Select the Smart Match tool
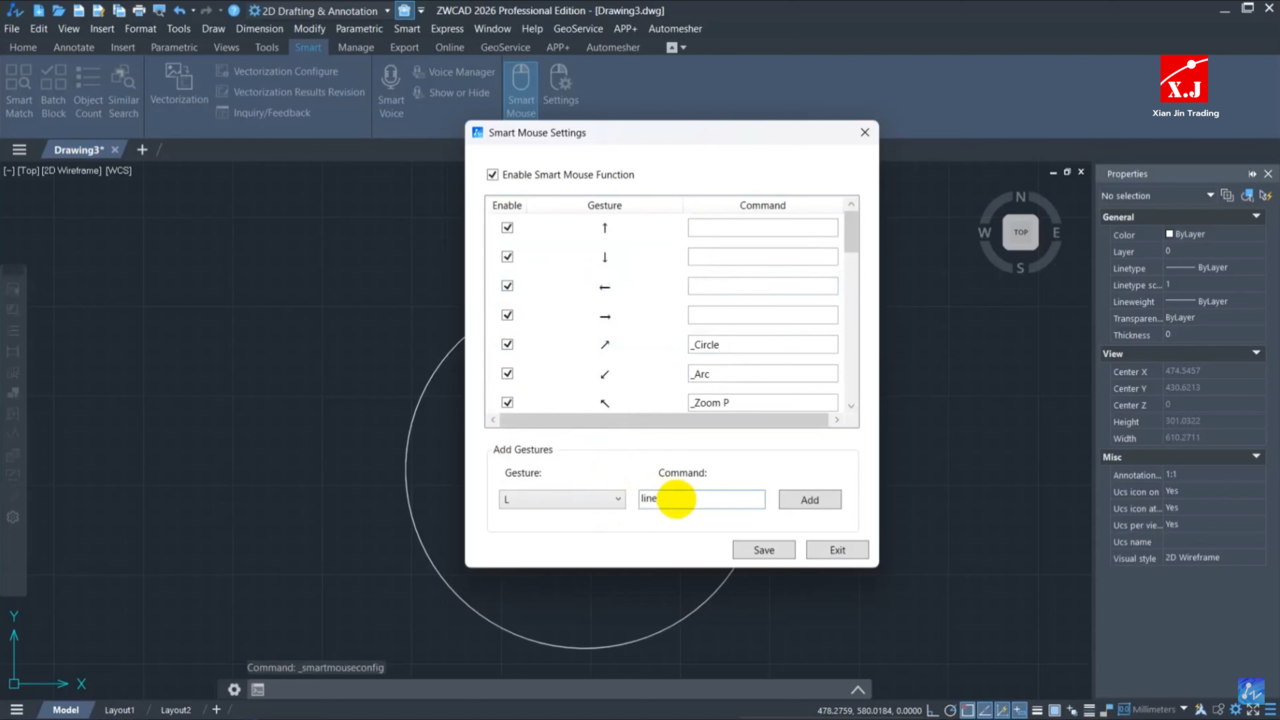 (19, 90)
